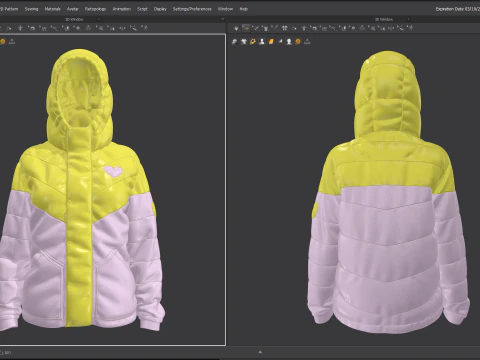This screenshot has height=360, width=480.
Task: Click the orange round render icon in right viewport
Action: coord(298,42)
